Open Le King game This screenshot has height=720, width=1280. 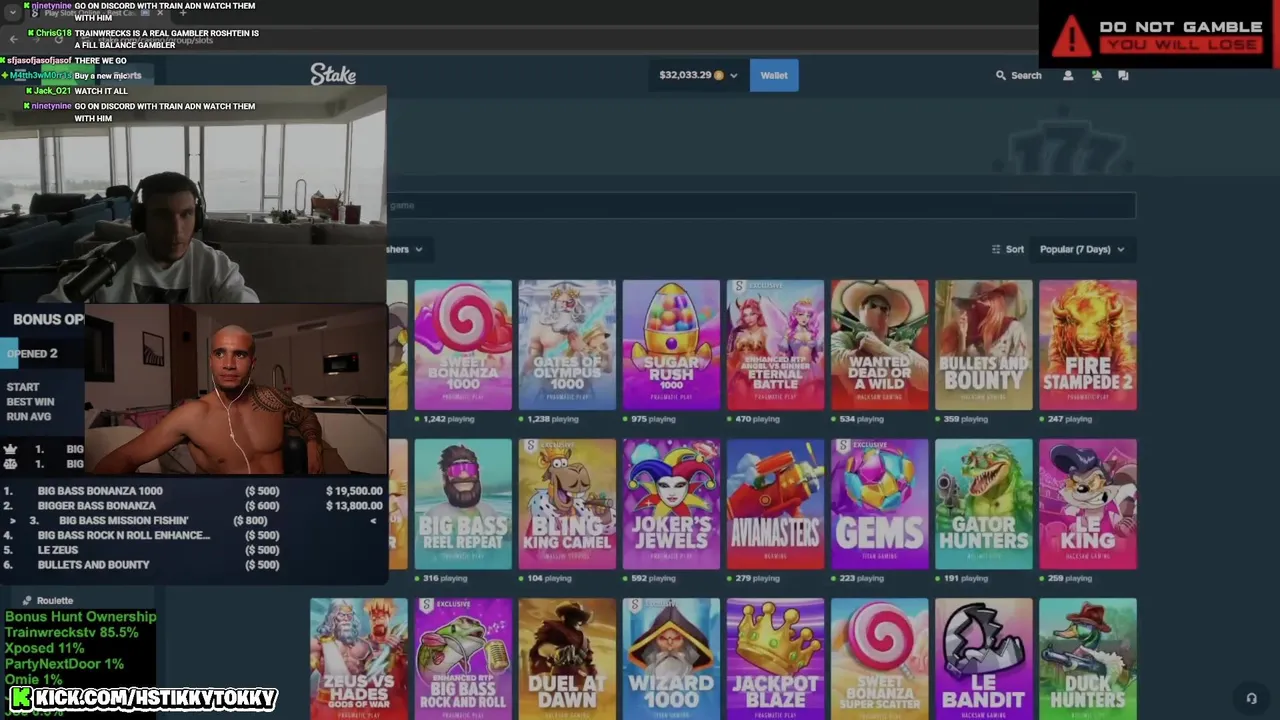tap(1087, 504)
